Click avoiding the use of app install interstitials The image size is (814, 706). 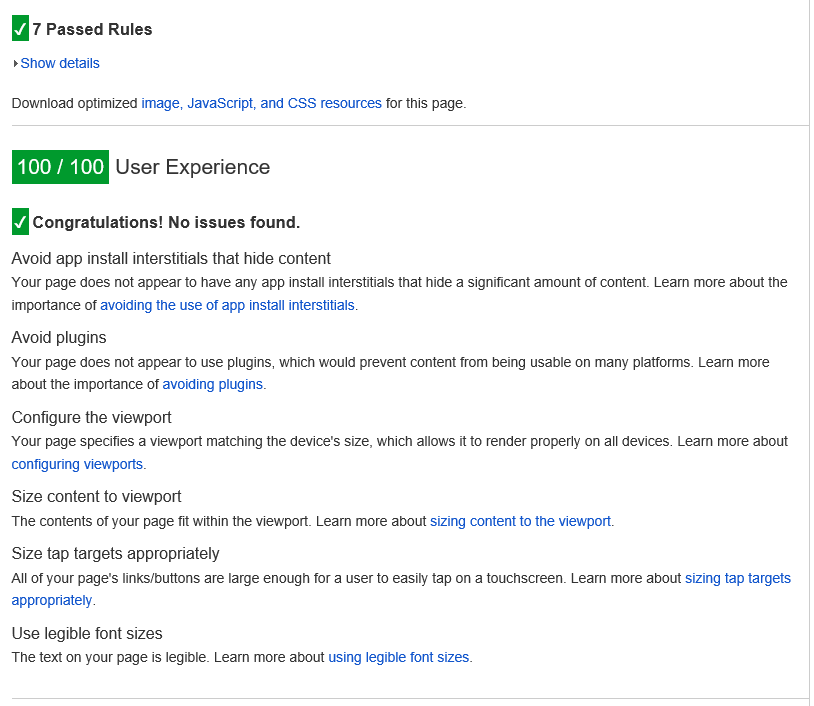pyautogui.click(x=227, y=305)
